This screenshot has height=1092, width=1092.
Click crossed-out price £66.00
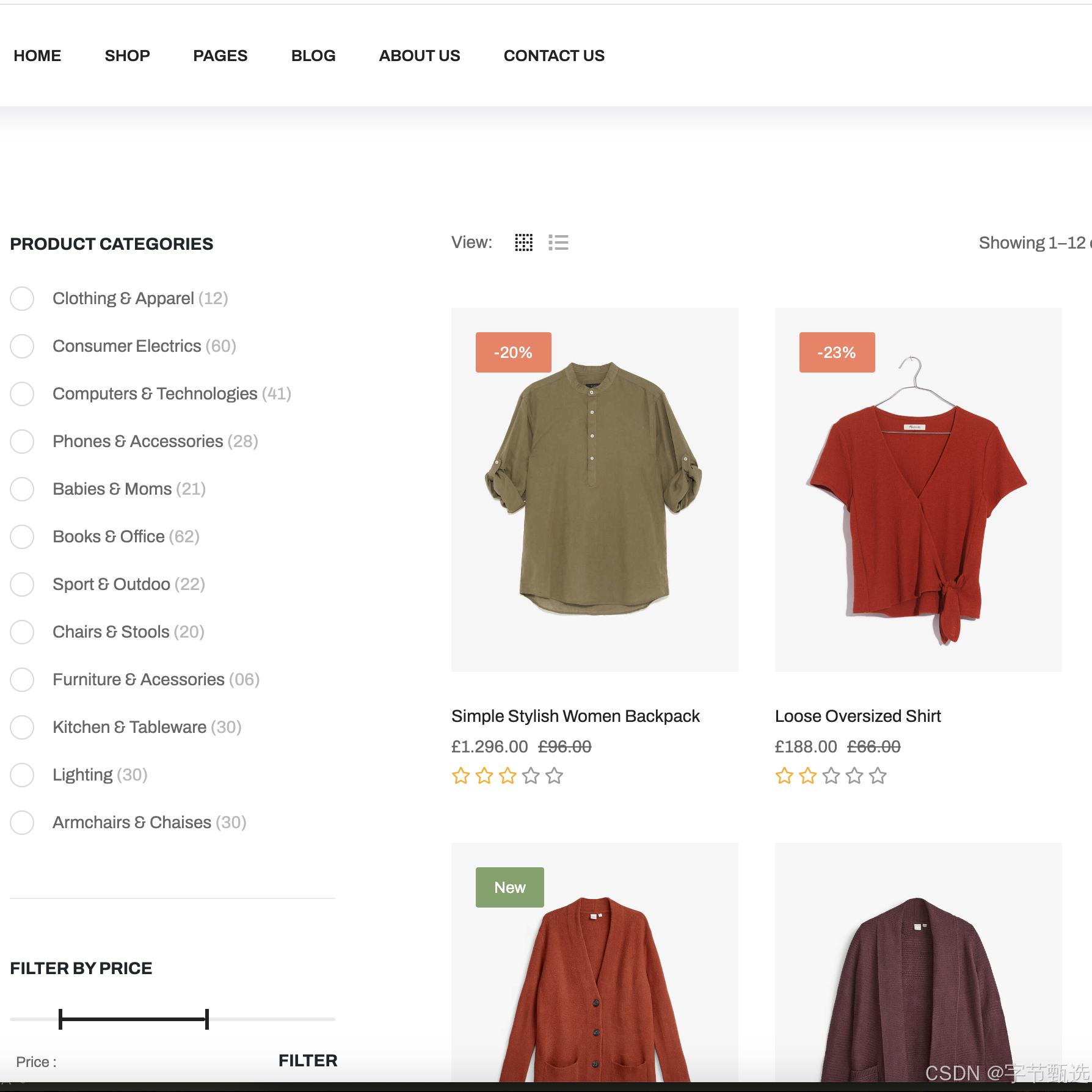[873, 746]
